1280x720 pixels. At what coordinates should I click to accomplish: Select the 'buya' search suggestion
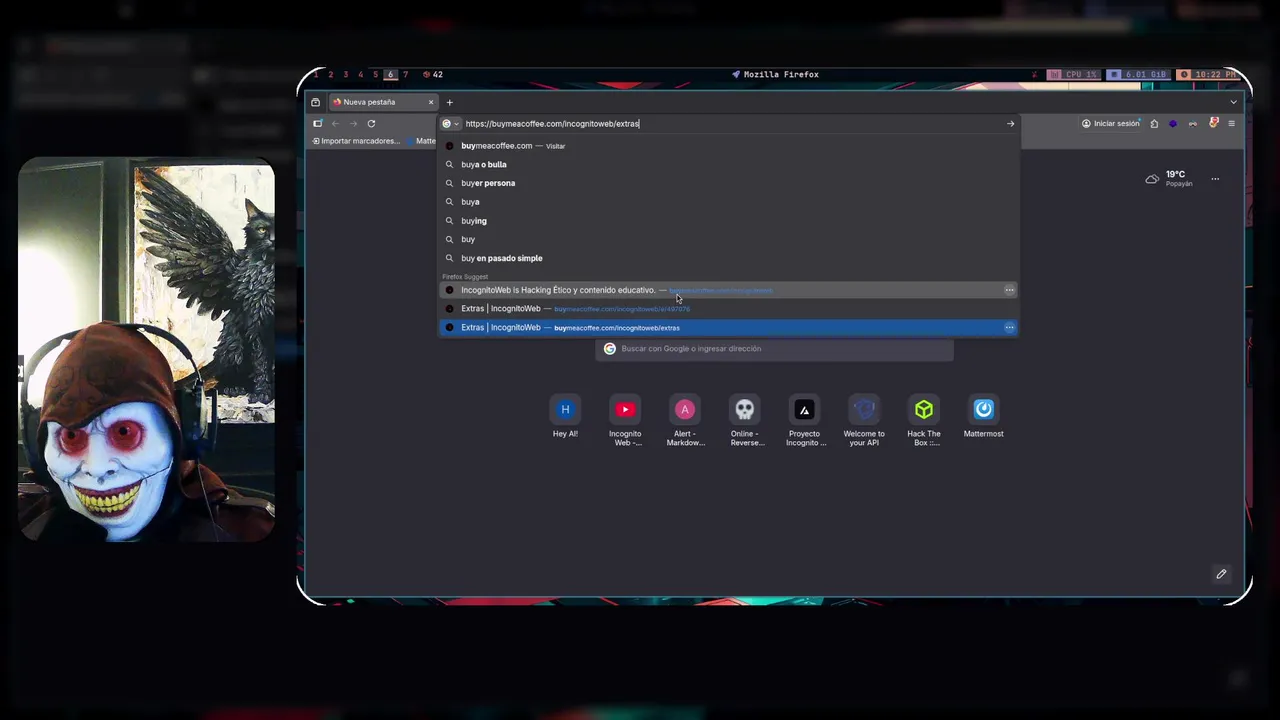coord(729,202)
